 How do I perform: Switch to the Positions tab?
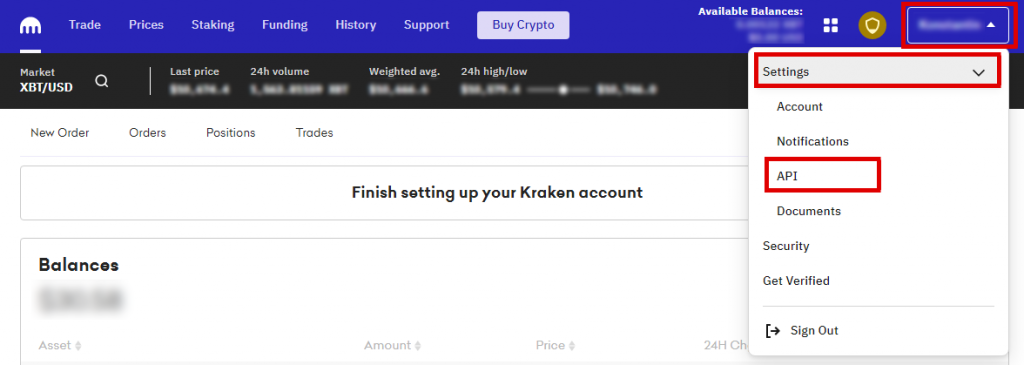(231, 133)
